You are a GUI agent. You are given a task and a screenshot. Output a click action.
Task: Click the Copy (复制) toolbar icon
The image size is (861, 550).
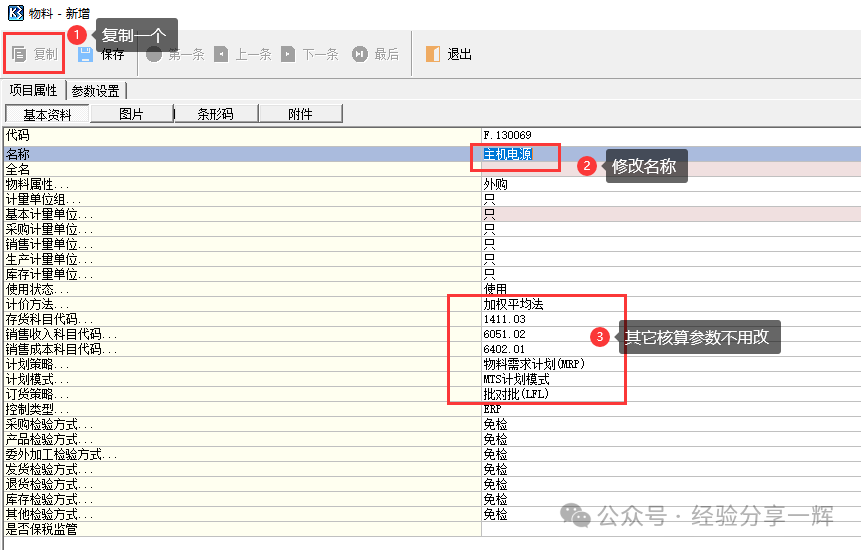point(20,54)
